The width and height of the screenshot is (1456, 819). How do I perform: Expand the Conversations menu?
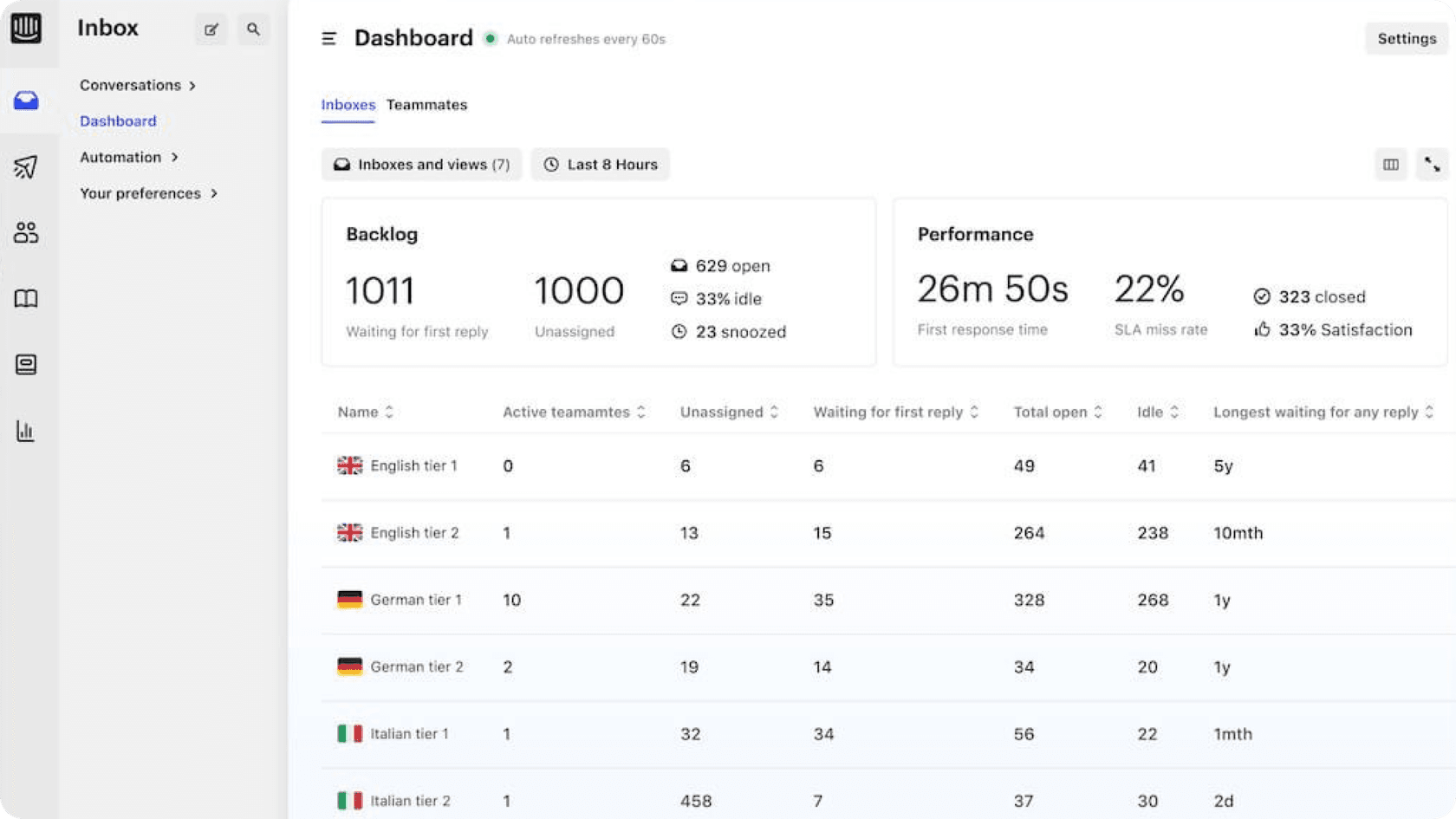point(138,85)
